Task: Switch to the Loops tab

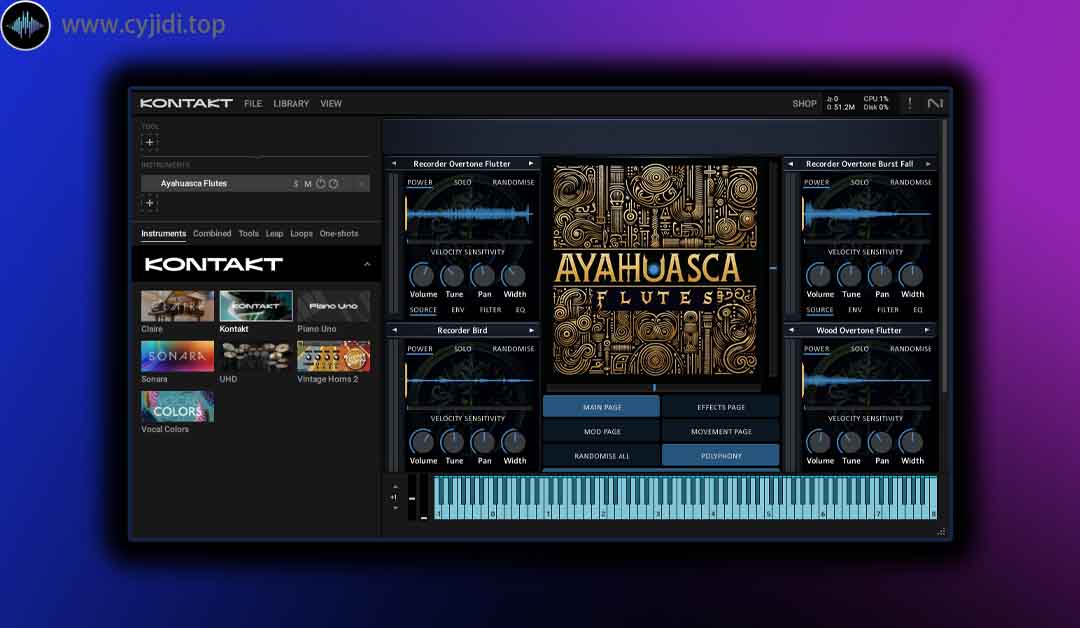Action: pyautogui.click(x=301, y=233)
